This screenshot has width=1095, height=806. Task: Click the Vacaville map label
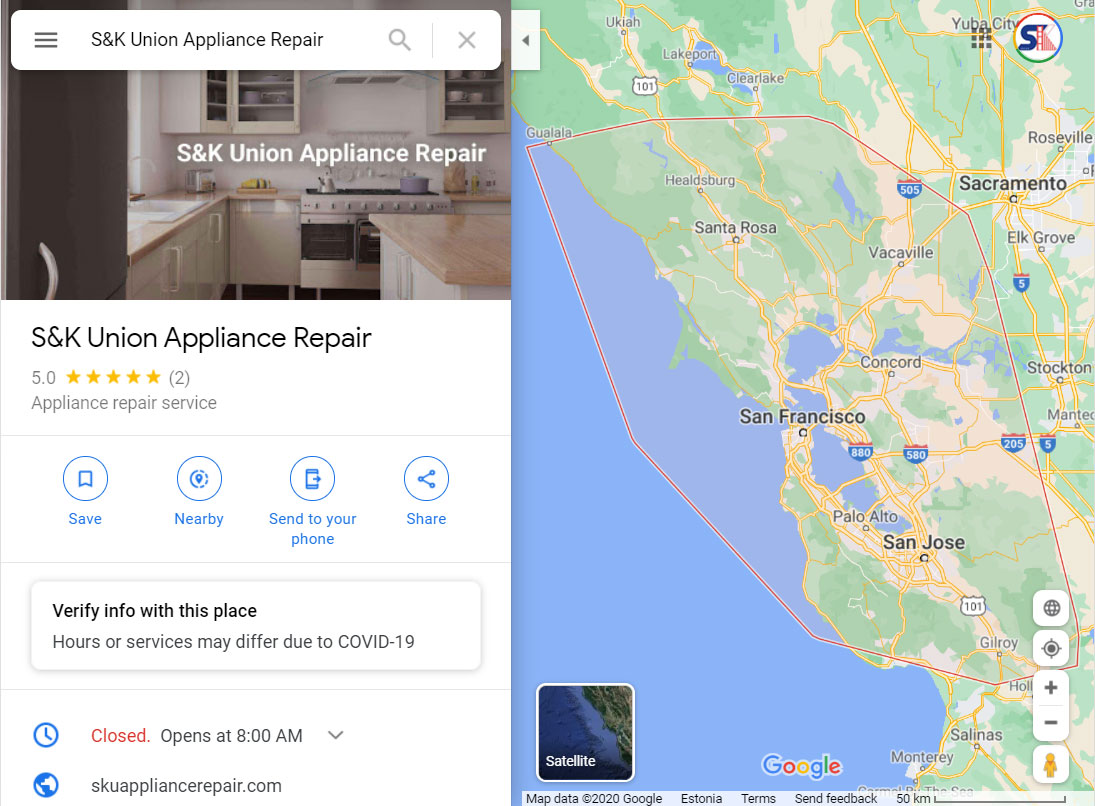[901, 253]
